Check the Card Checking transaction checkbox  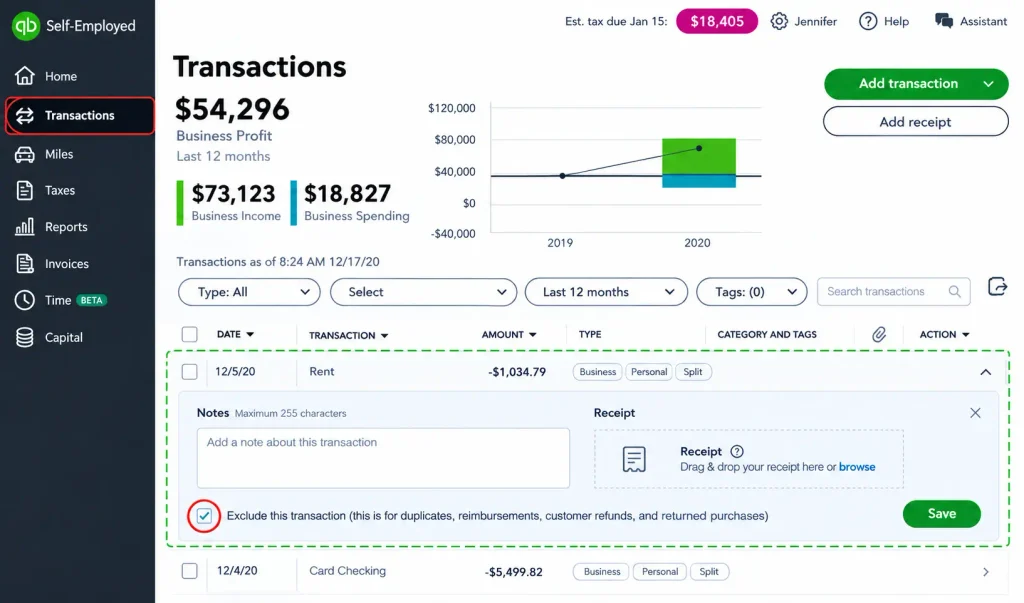point(189,571)
